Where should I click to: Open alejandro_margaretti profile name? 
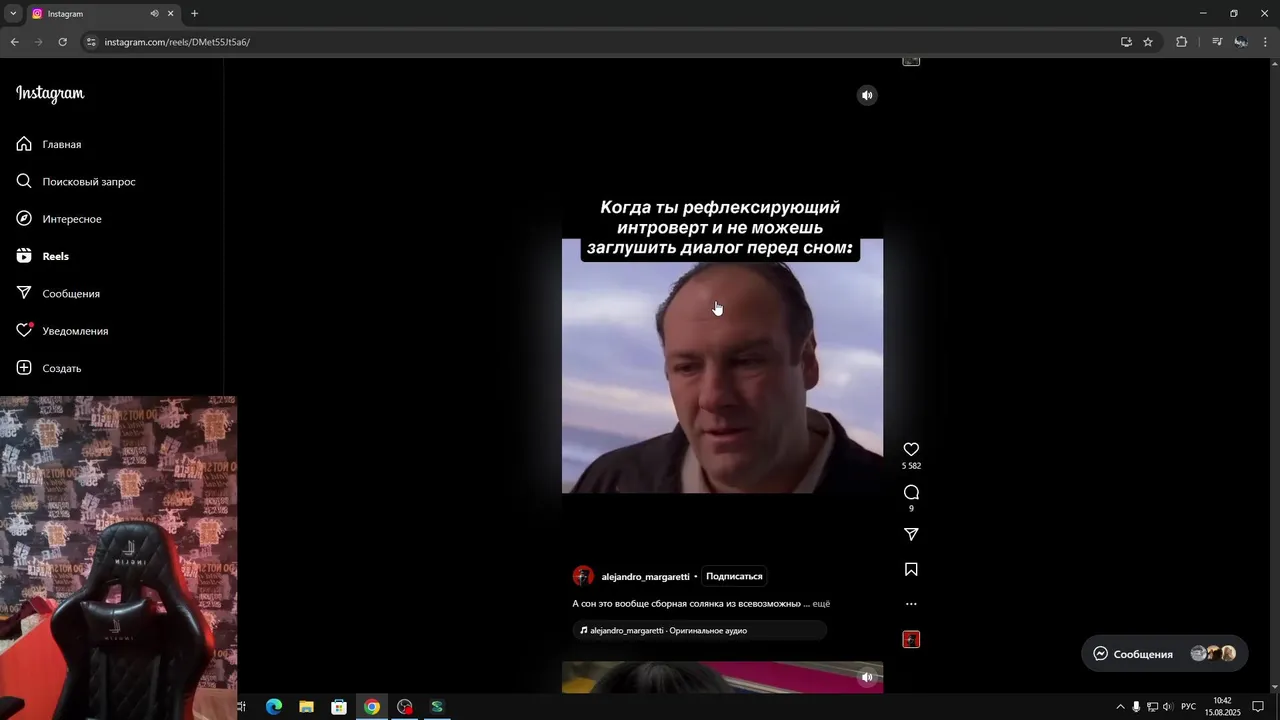[645, 577]
